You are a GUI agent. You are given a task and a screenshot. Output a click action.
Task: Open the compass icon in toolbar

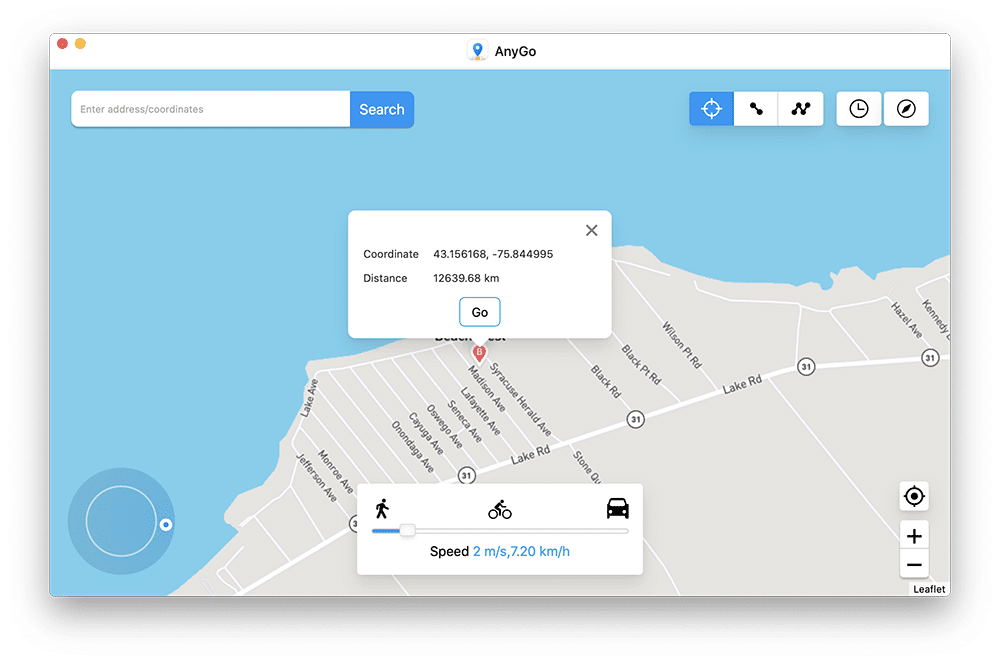906,109
